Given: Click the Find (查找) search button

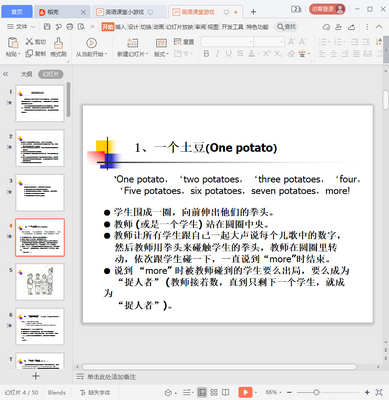Looking at the screenshot, I should pyautogui.click(x=287, y=27).
